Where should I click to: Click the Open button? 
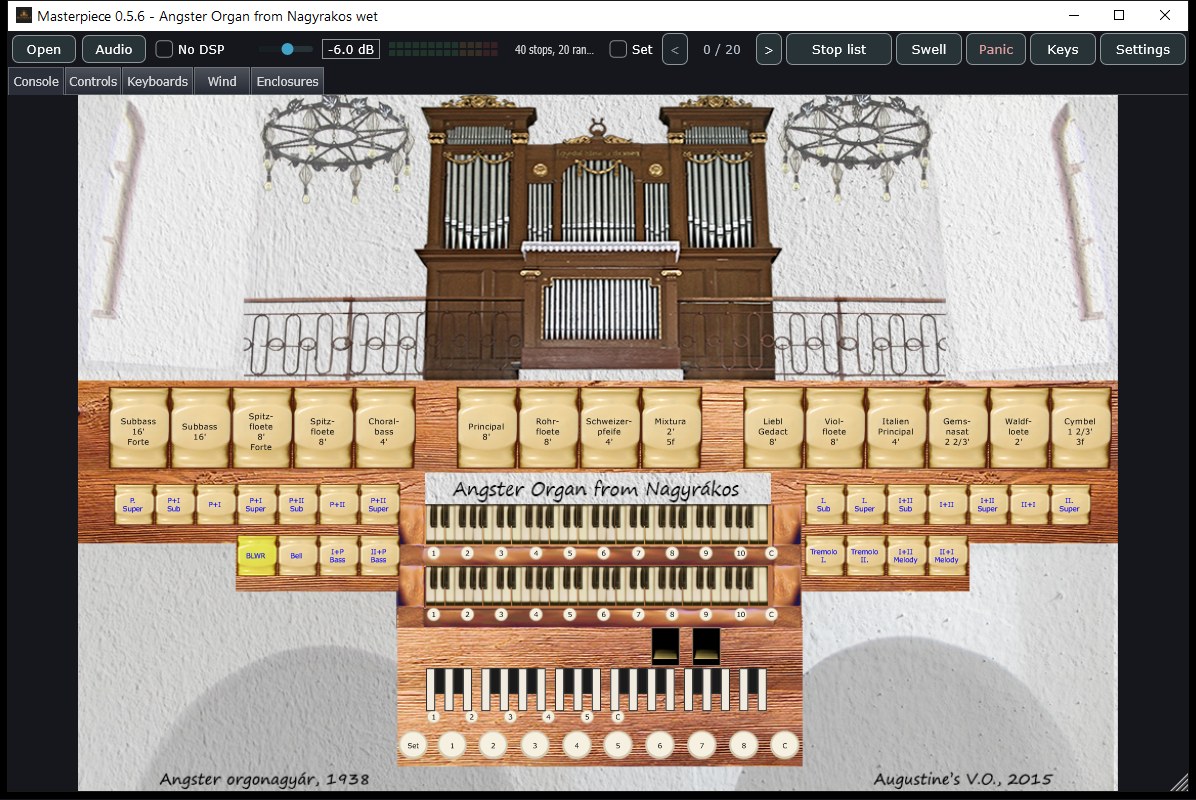[x=43, y=50]
